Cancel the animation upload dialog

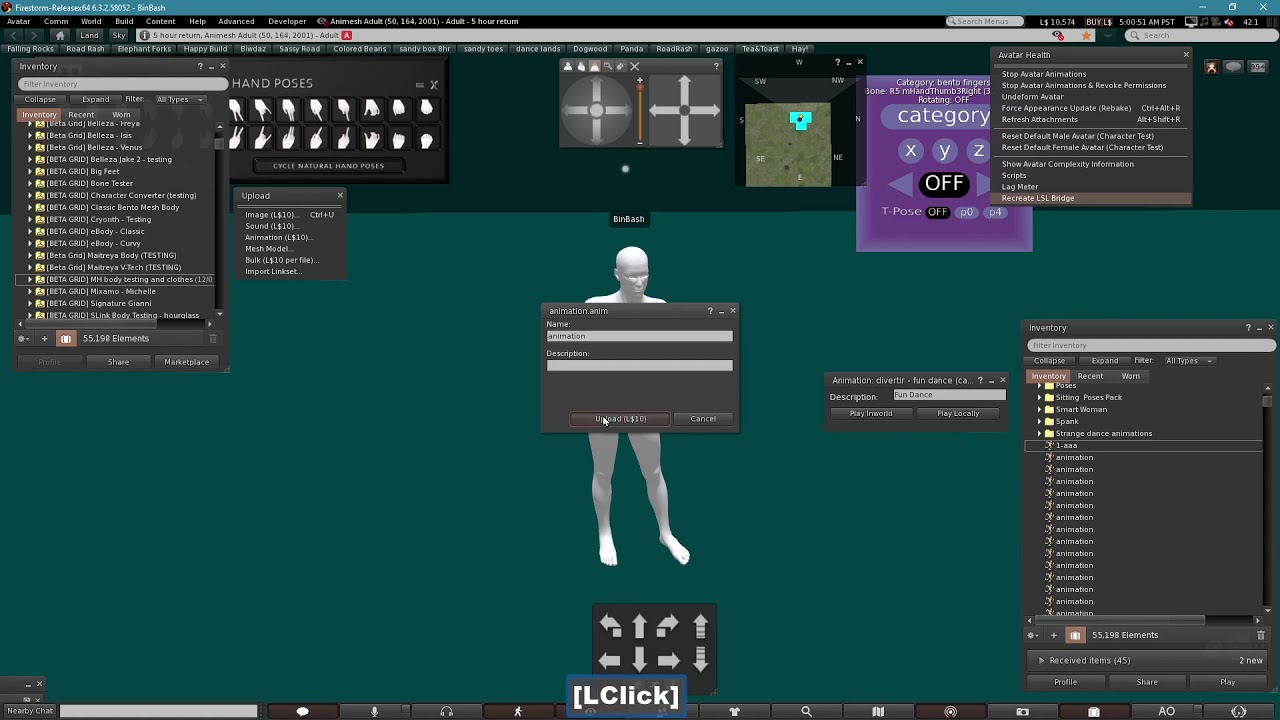703,419
